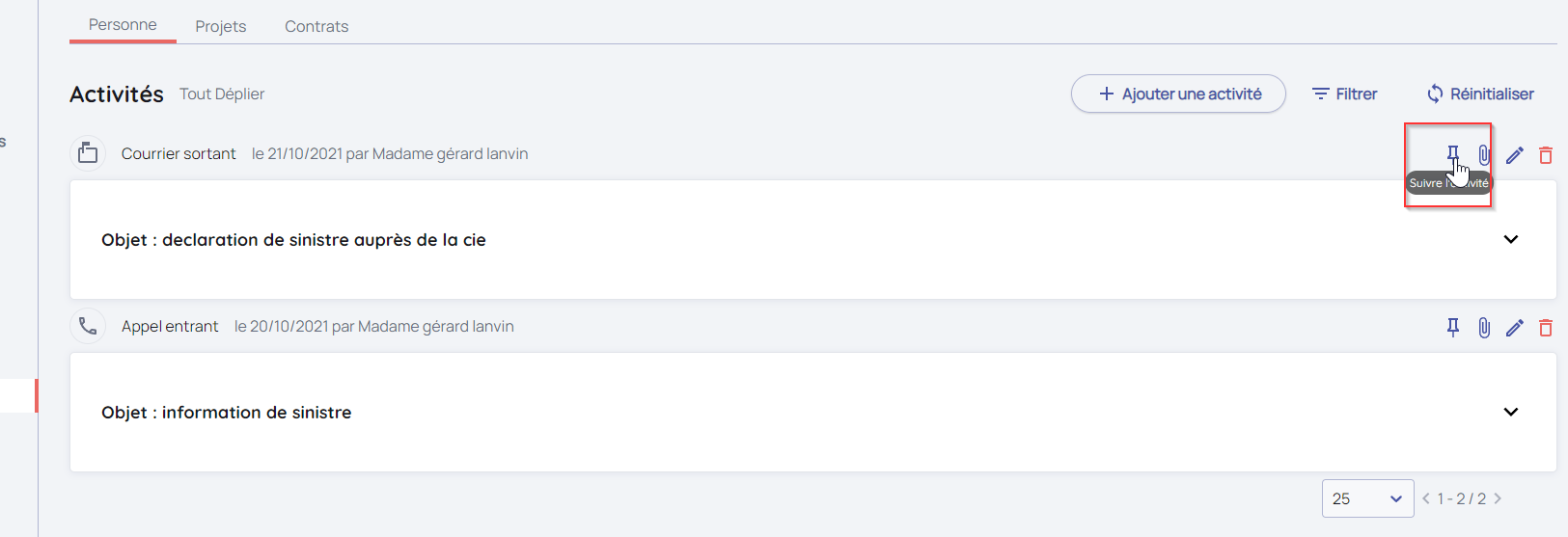
Task: Open the 25 items per page dropdown
Action: pos(1367,498)
